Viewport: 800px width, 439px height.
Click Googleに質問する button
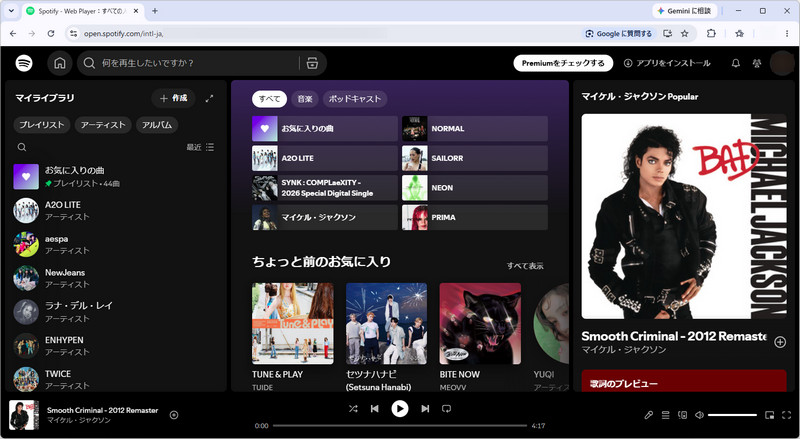point(618,33)
